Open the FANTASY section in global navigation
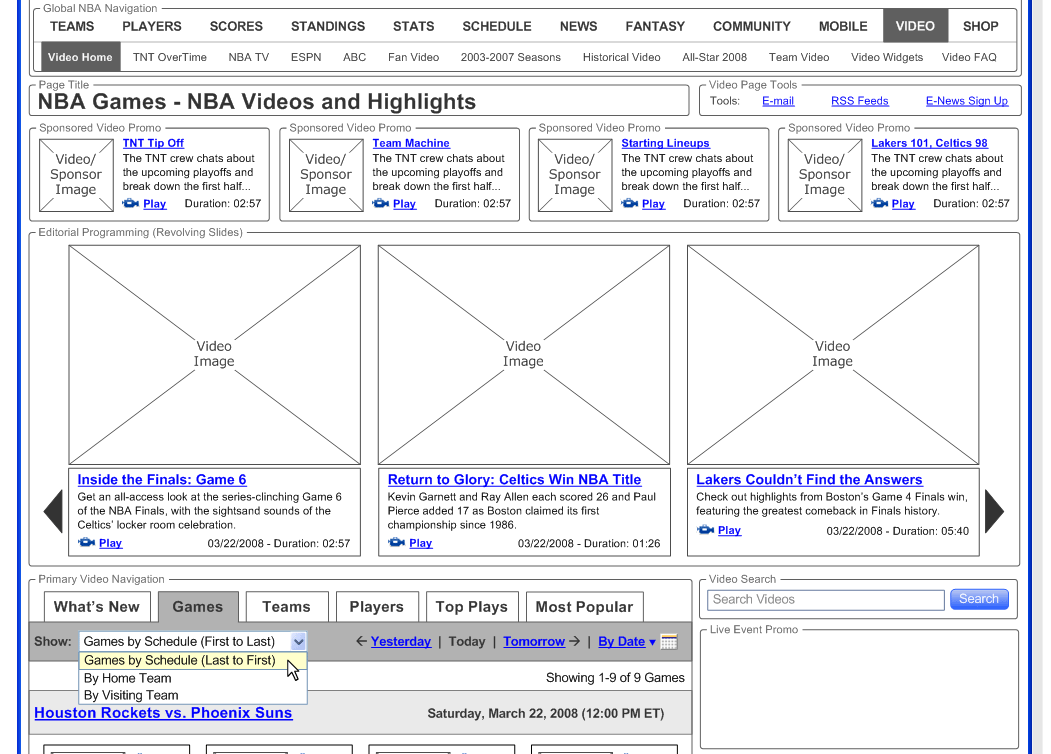 coord(654,26)
